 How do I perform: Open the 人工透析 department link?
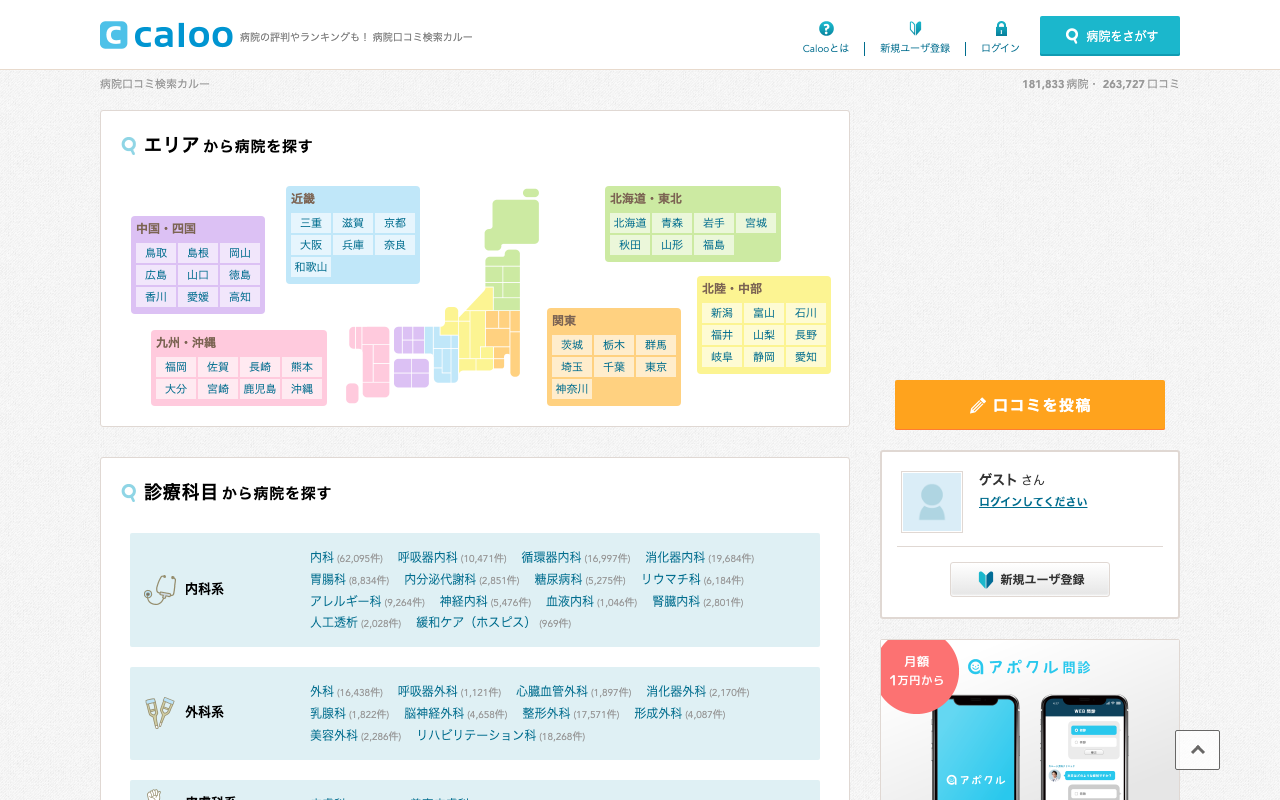coord(334,622)
